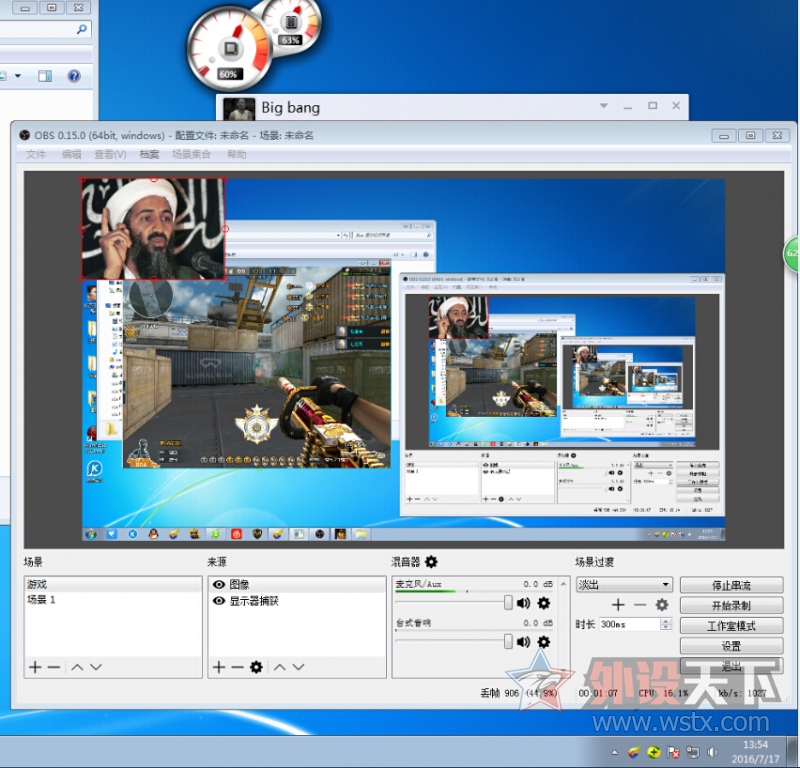The width and height of the screenshot is (800, 768).
Task: Open the 档案 menu
Action: pos(149,154)
